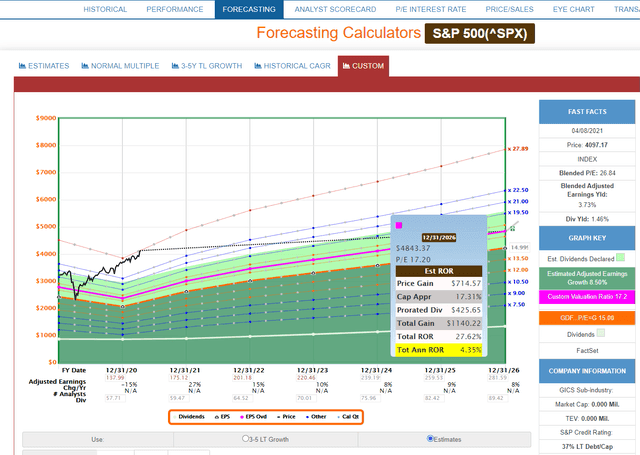Select the Estimates radio button

tap(430, 438)
